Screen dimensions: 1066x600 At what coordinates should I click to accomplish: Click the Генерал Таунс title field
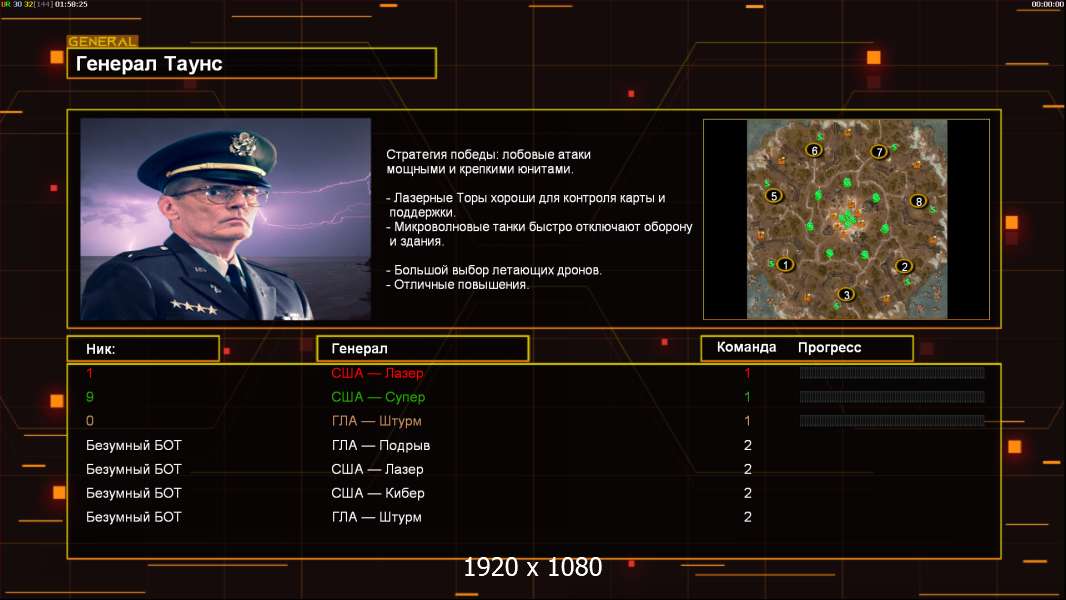252,63
